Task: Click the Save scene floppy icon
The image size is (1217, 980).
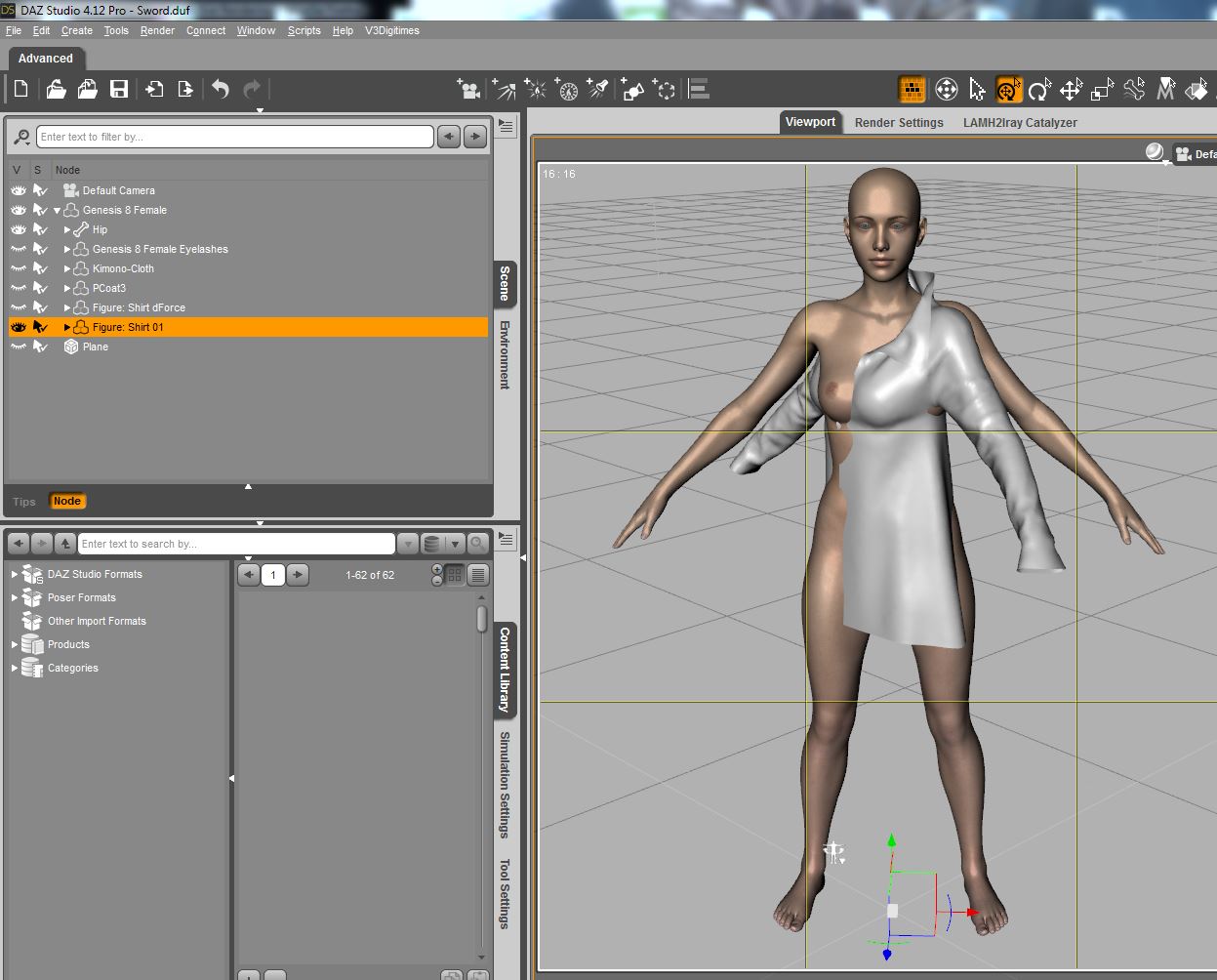Action: coord(119,90)
